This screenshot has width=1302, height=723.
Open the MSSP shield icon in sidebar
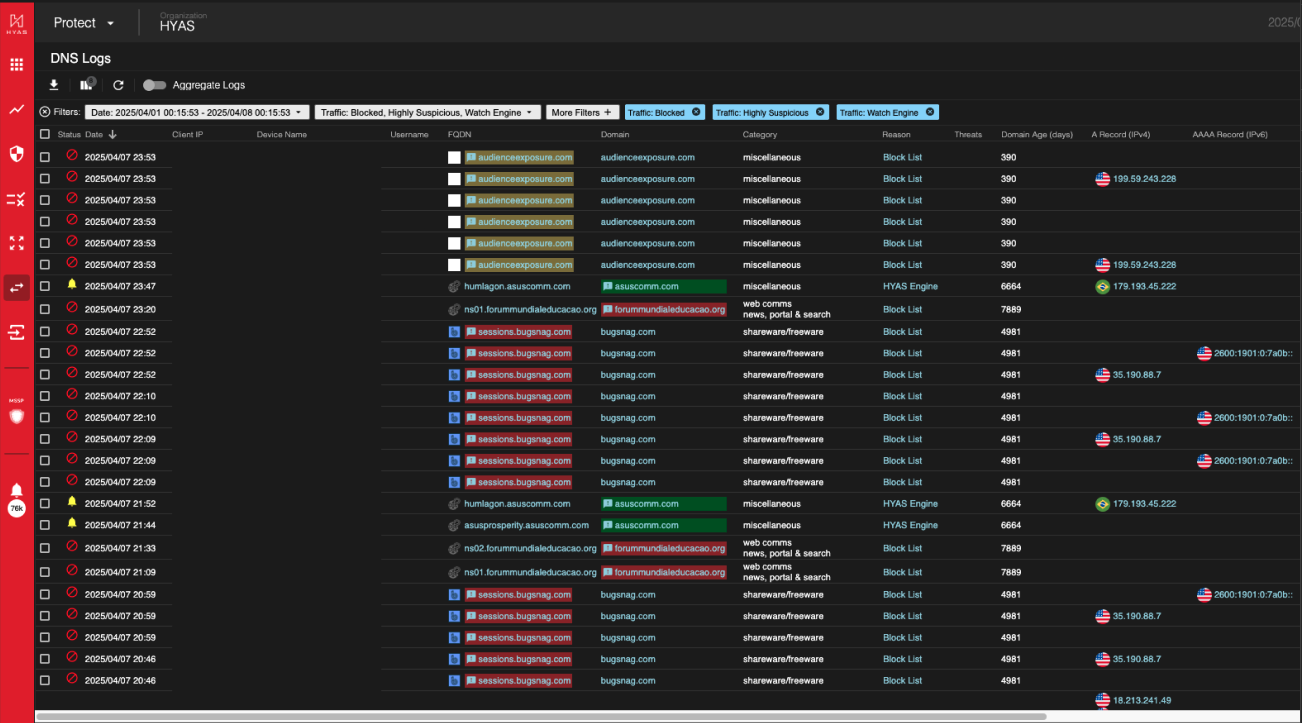(x=15, y=416)
